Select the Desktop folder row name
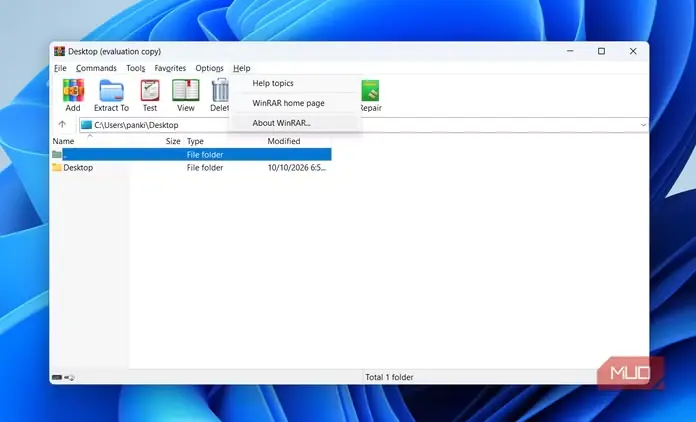Image resolution: width=696 pixels, height=422 pixels. (78, 168)
